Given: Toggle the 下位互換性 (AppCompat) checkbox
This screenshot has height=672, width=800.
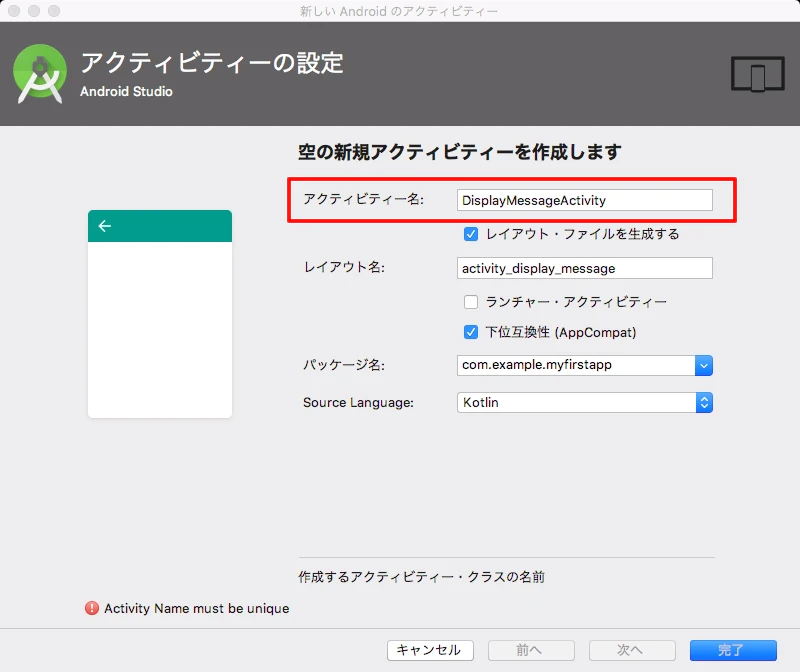Looking at the screenshot, I should click(x=471, y=332).
